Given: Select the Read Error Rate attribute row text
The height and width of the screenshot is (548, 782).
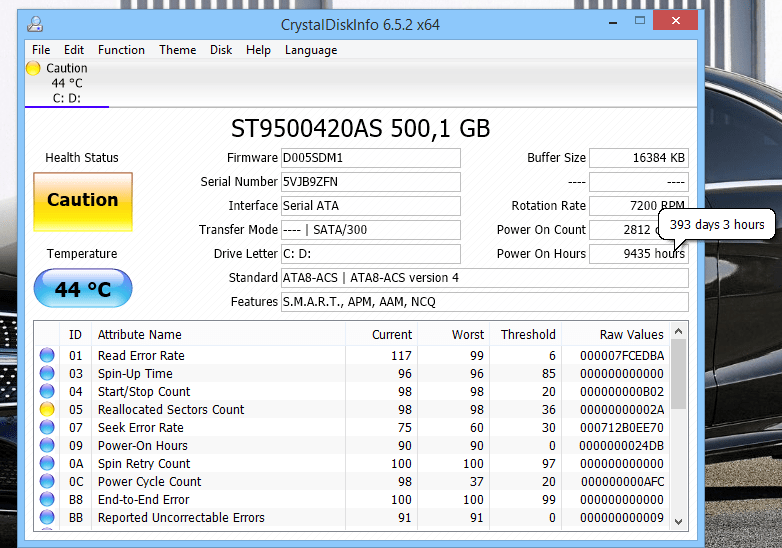Looking at the screenshot, I should coord(141,356).
